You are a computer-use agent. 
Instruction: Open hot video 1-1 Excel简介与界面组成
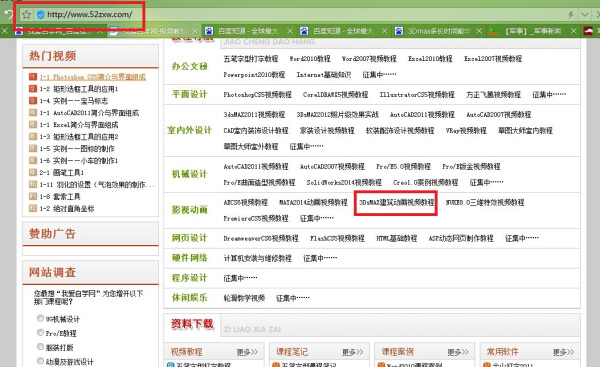click(x=79, y=125)
